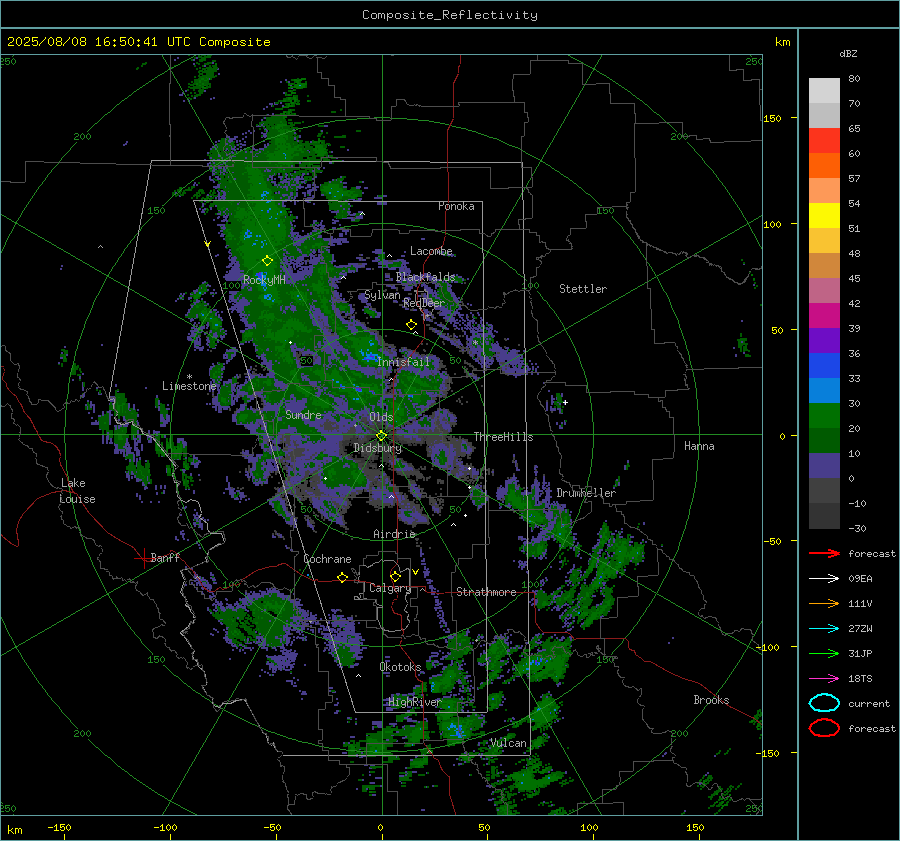
Task: Click the magenta swatch in dBZ legend
Action: [824, 316]
